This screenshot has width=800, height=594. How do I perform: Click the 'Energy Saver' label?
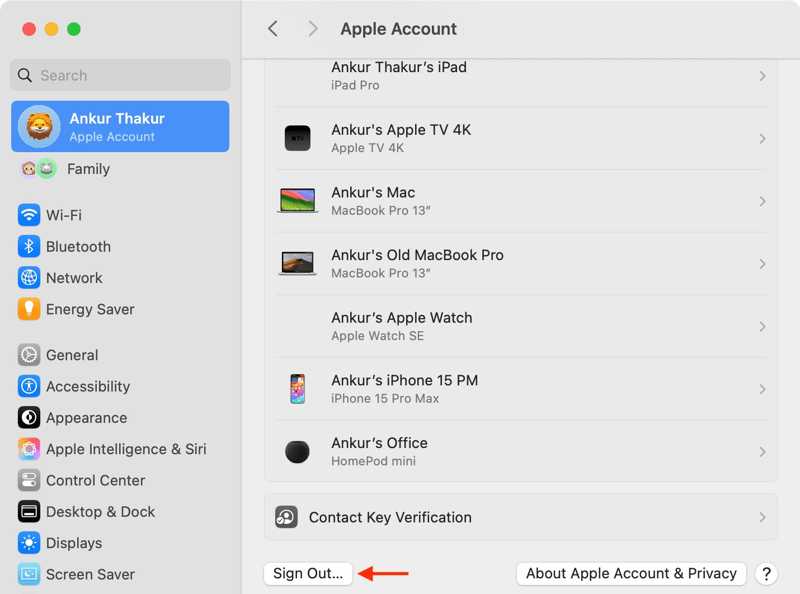pos(90,309)
